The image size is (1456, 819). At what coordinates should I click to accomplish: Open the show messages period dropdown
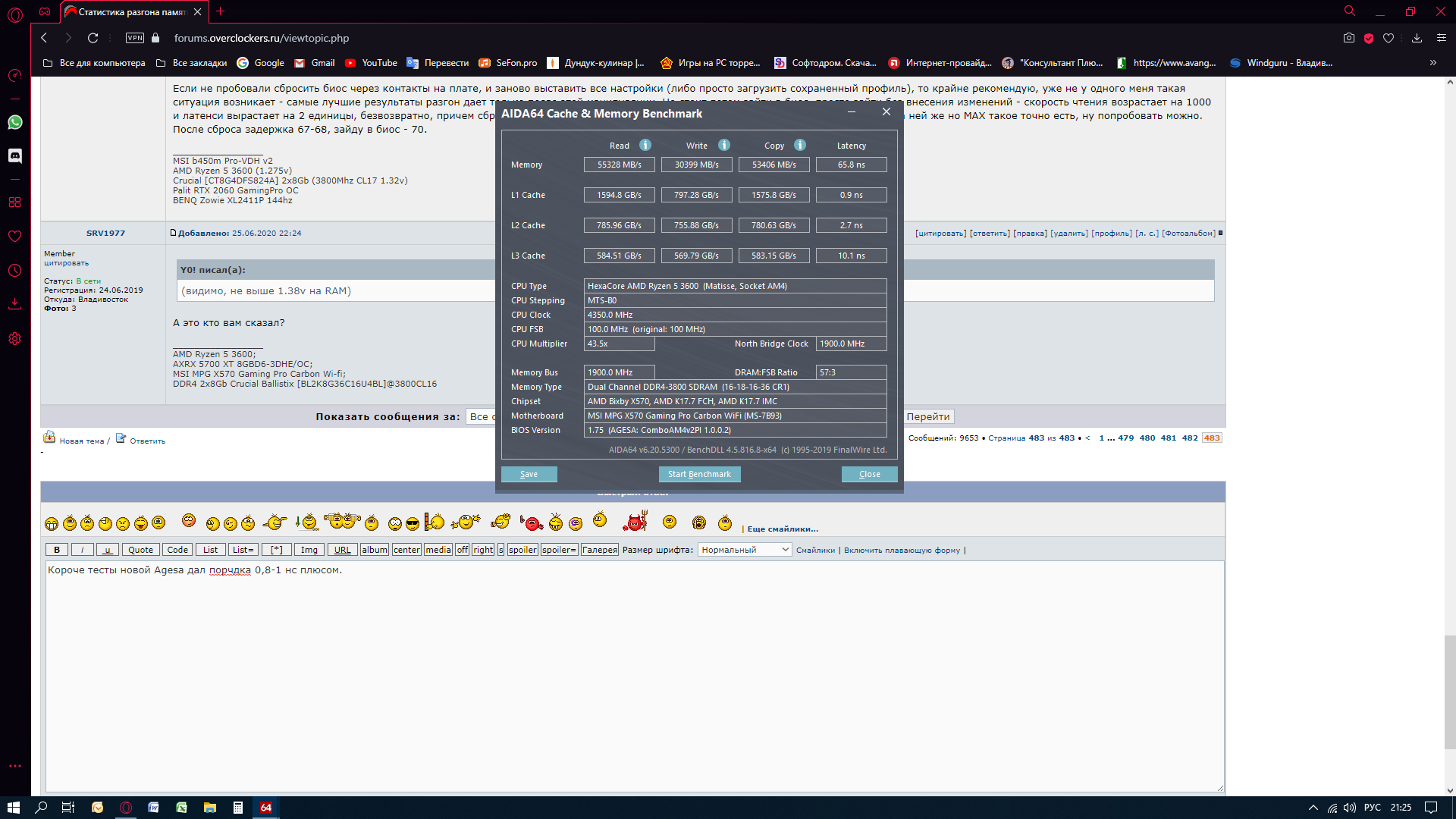pyautogui.click(x=481, y=416)
